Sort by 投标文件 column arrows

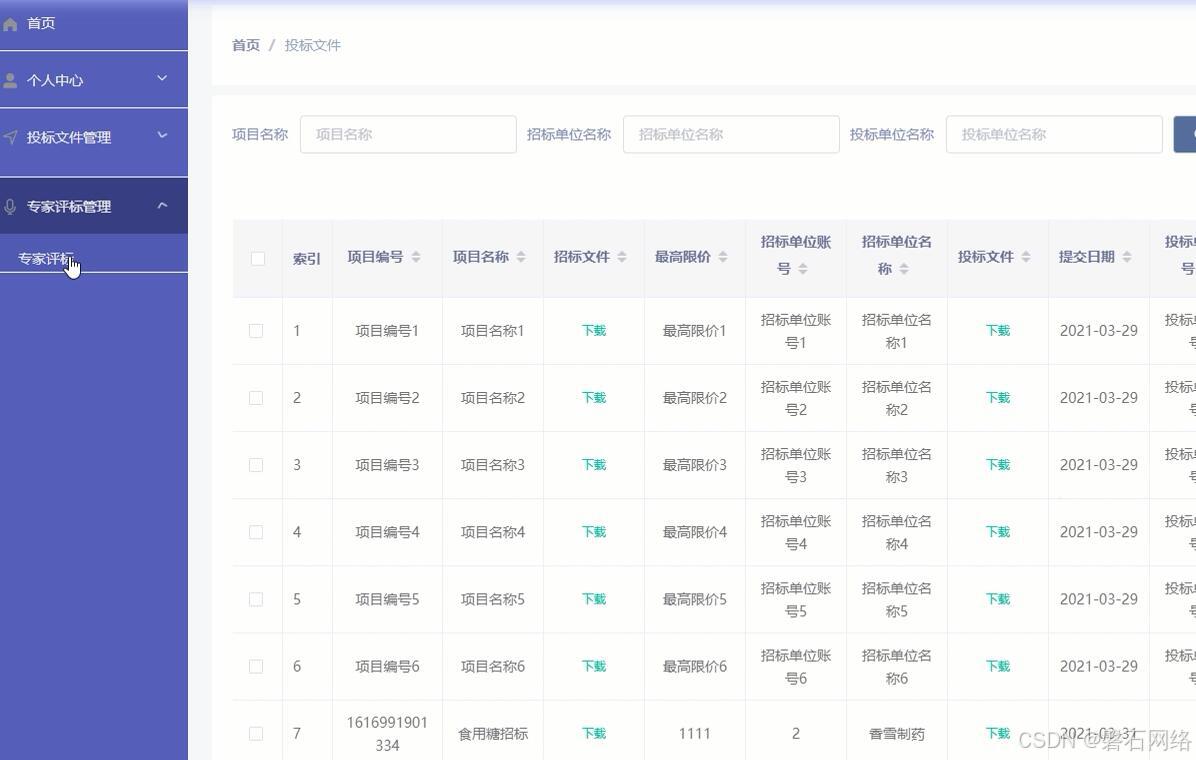coord(1026,257)
